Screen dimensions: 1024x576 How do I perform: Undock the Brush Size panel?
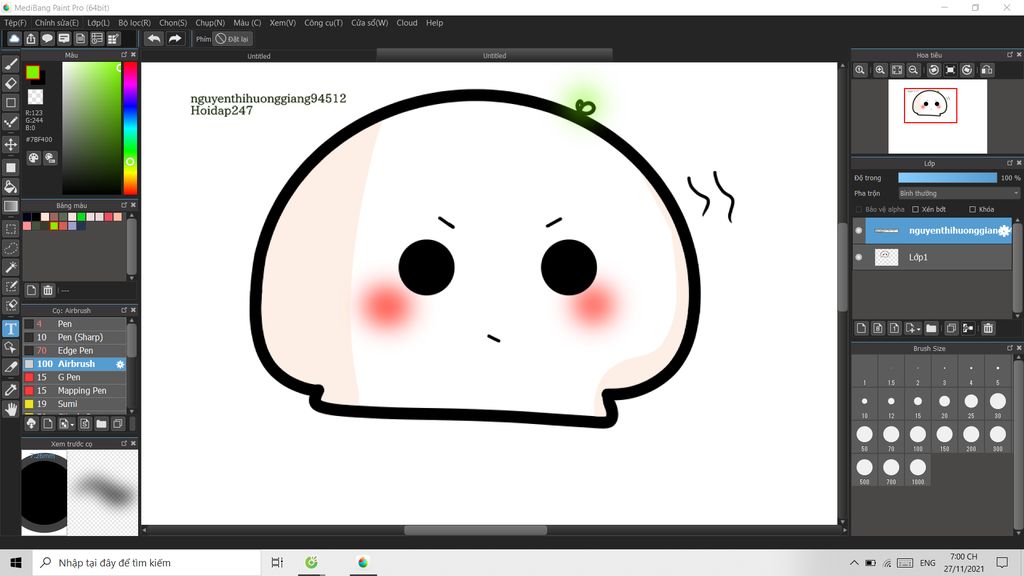(1010, 348)
